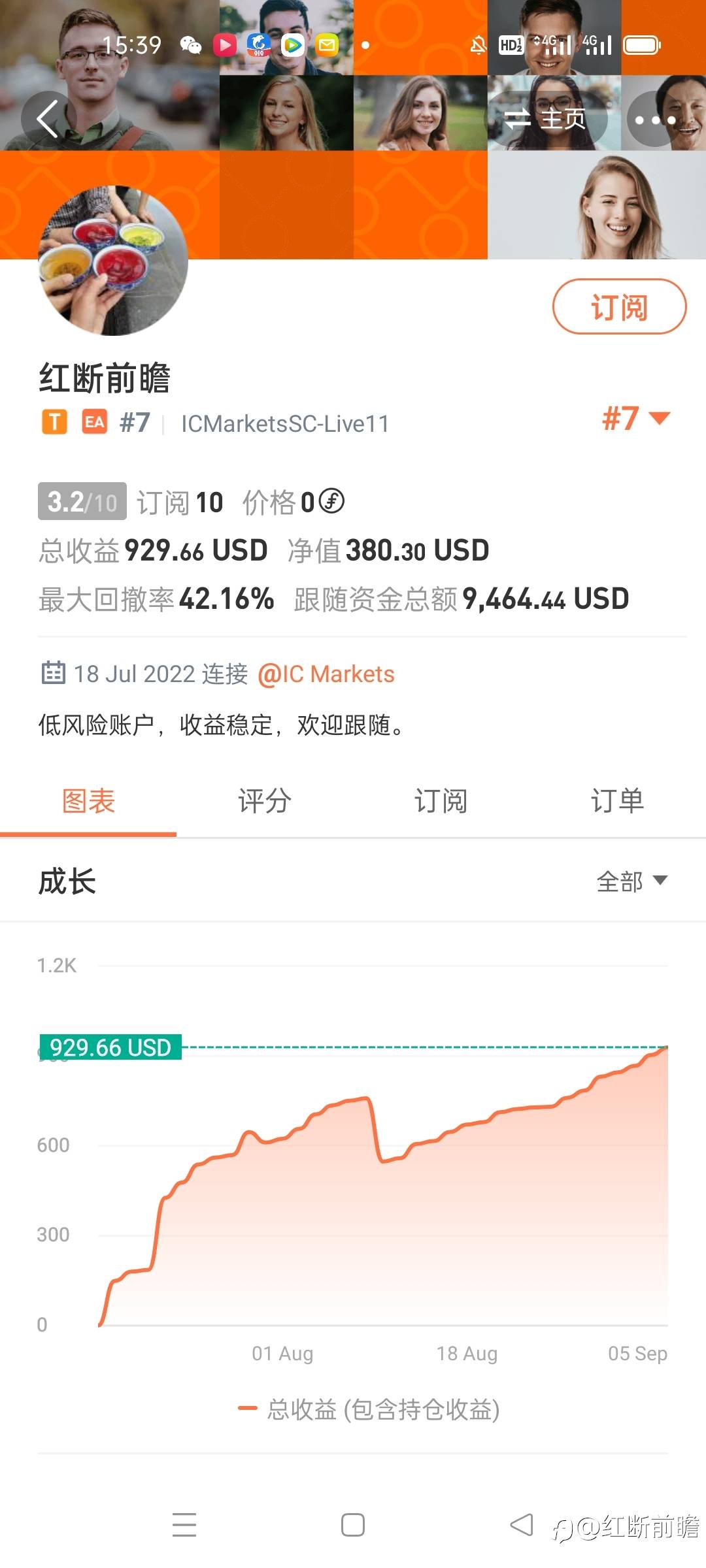Image resolution: width=706 pixels, height=1568 pixels.
Task: Tap the profile avatar with tea cups
Action: click(x=114, y=260)
